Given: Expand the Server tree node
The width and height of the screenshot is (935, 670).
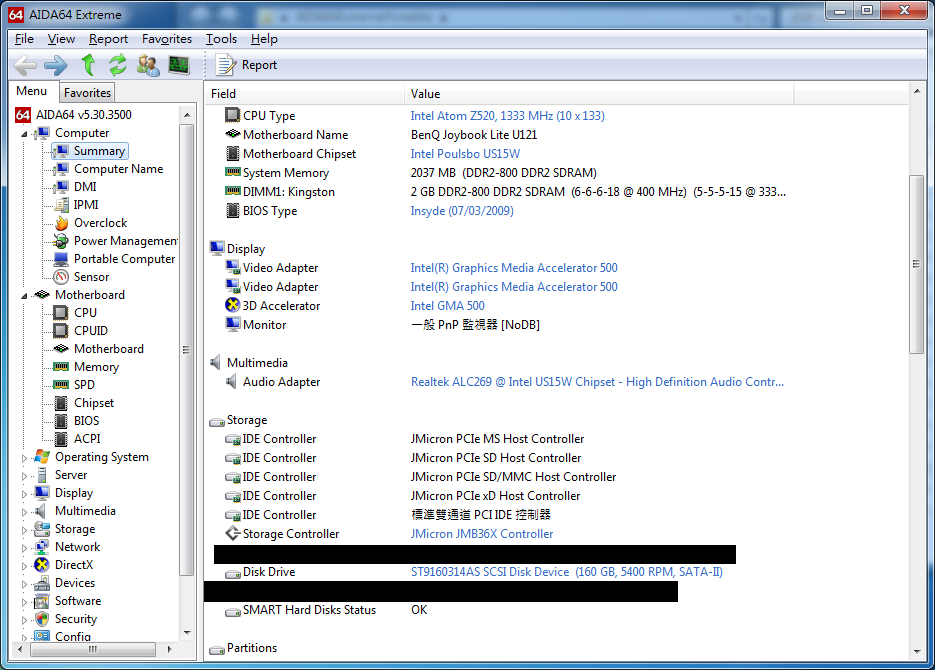Looking at the screenshot, I should pos(24,476).
